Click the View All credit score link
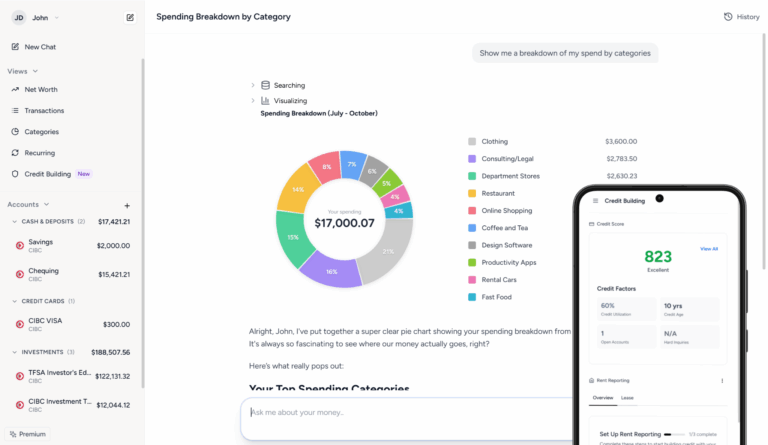This screenshot has width=768, height=445. point(708,248)
